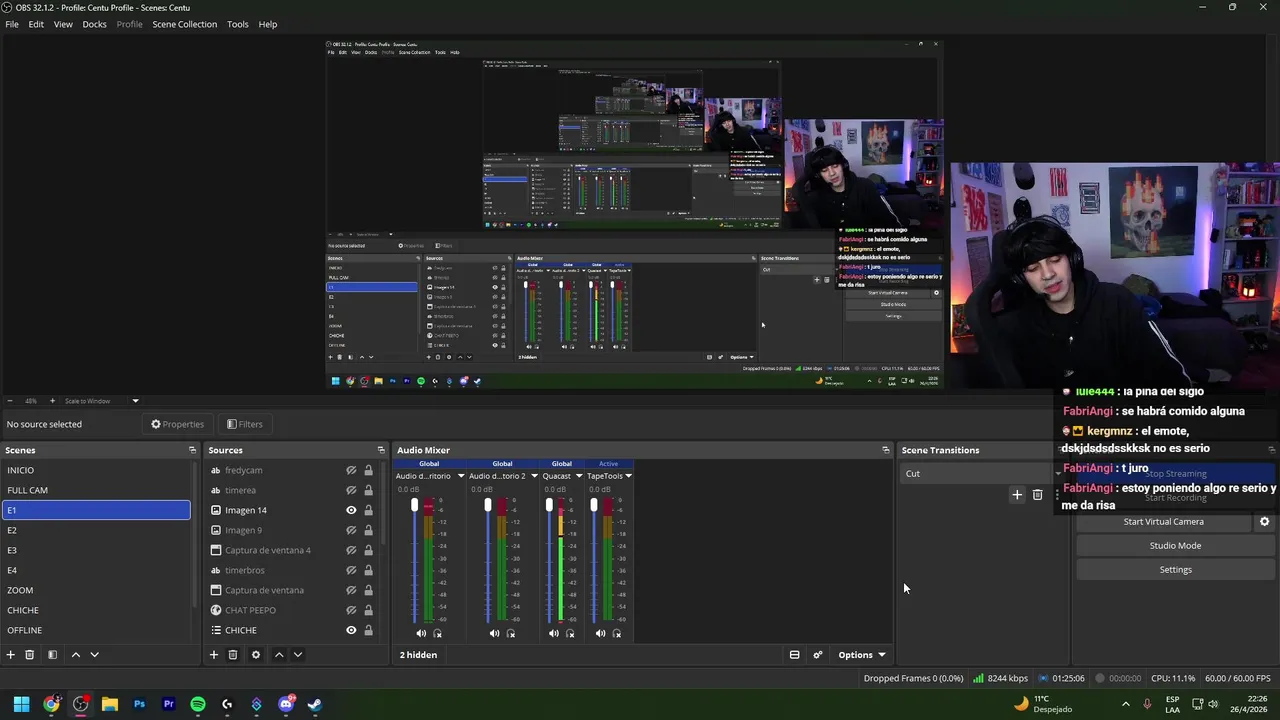Add a scene transition with plus icon

click(x=1017, y=495)
